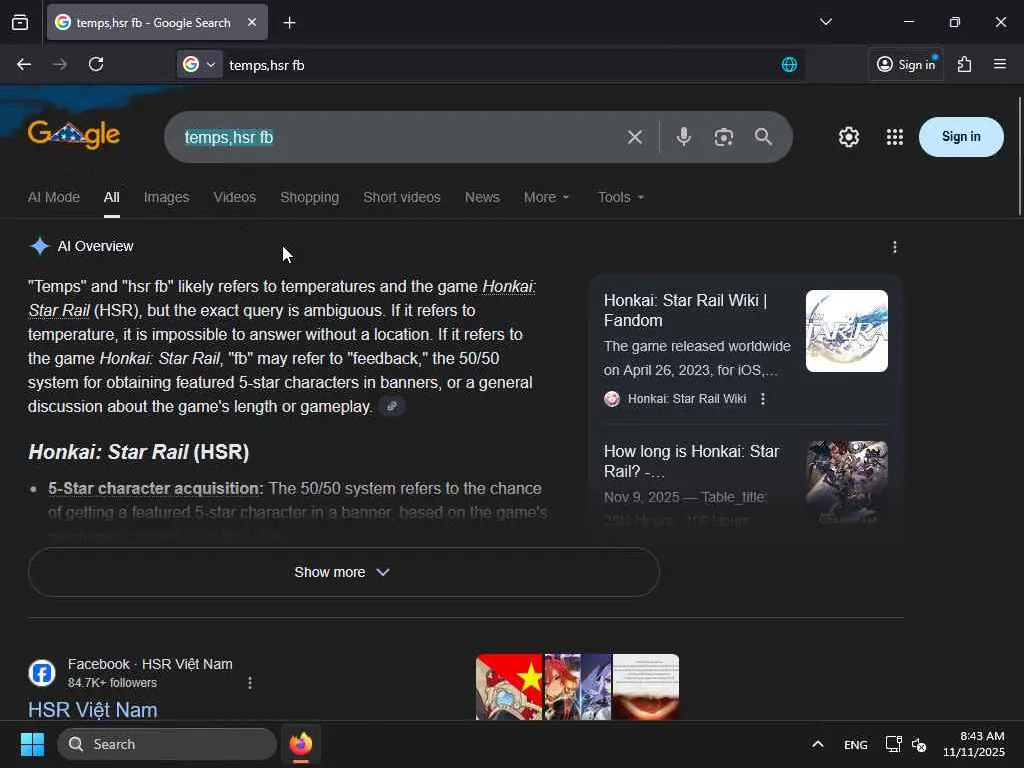Click the source link chip after gameplay

[x=392, y=406]
